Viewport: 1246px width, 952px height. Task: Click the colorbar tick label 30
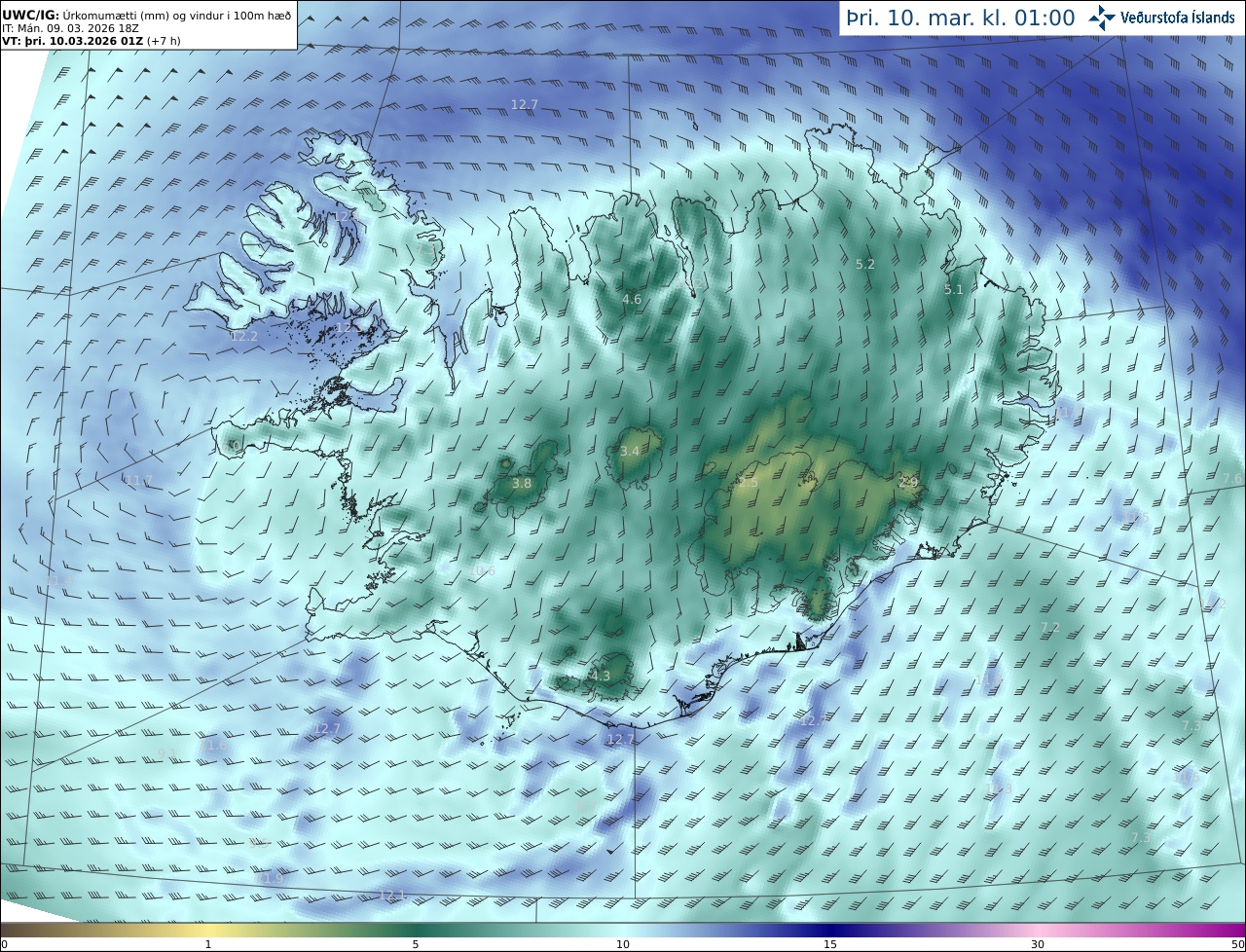[x=1038, y=944]
